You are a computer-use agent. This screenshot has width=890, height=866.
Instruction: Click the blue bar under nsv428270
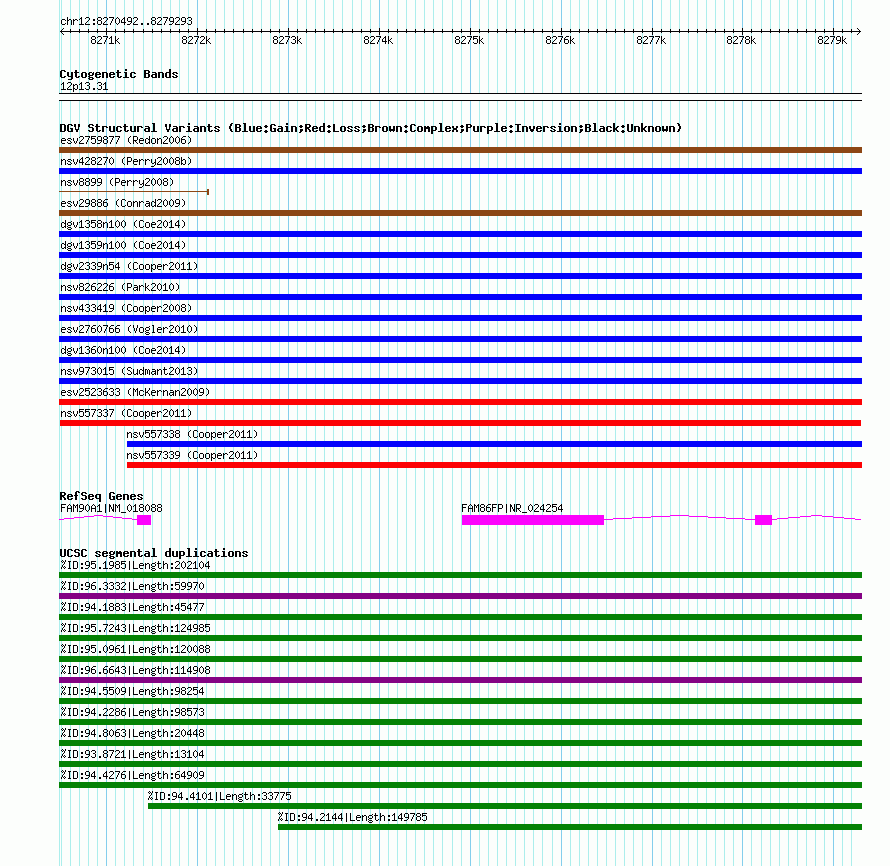tap(460, 171)
